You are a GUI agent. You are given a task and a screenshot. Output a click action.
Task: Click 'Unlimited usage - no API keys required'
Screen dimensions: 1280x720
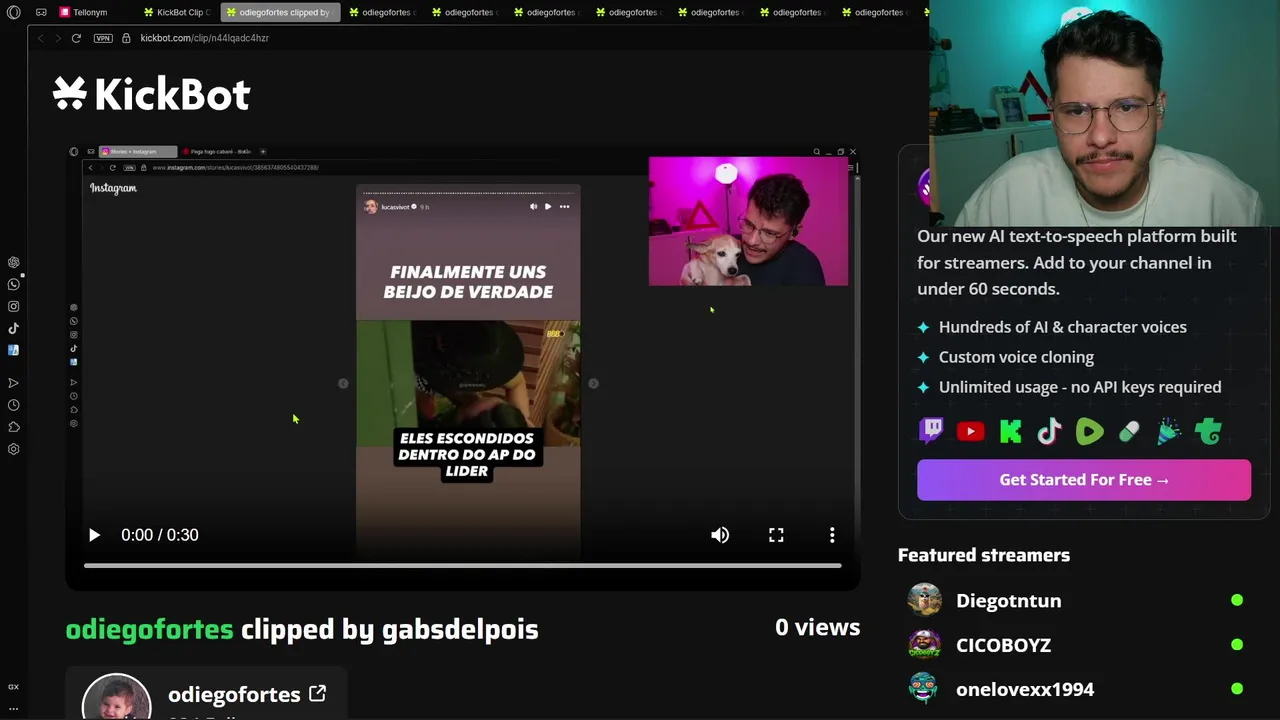pyautogui.click(x=1080, y=387)
